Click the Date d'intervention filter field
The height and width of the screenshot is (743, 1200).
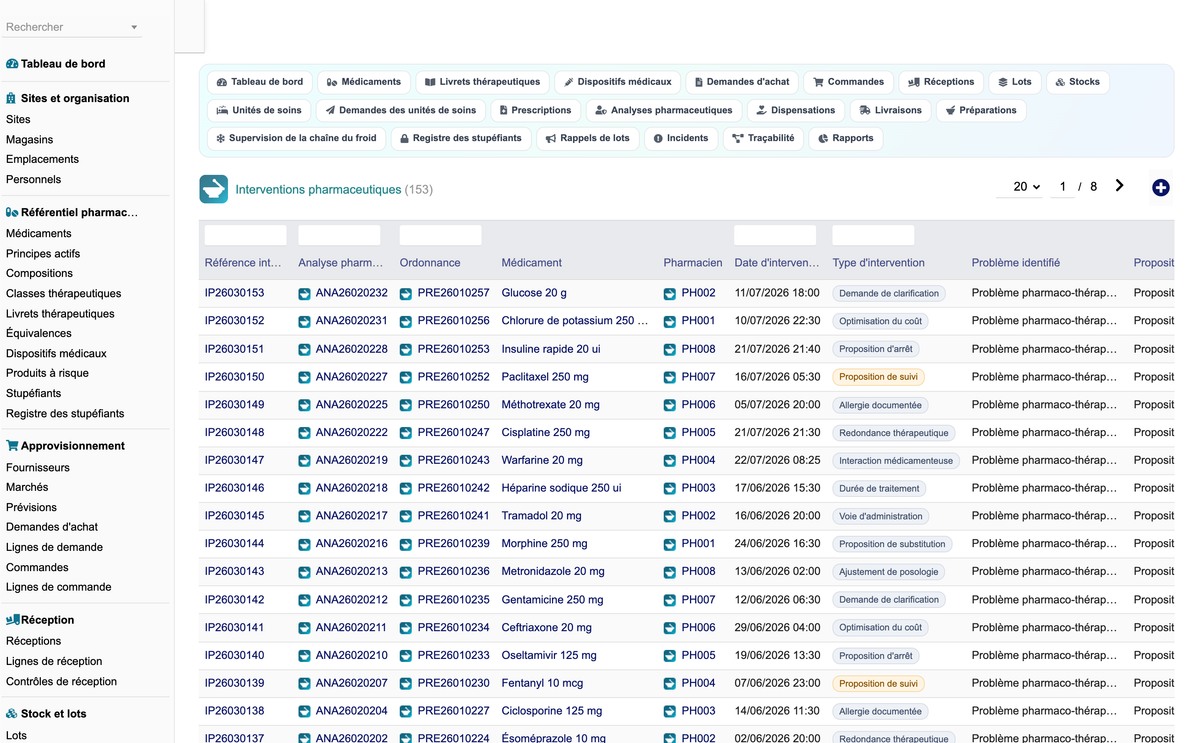click(x=775, y=235)
